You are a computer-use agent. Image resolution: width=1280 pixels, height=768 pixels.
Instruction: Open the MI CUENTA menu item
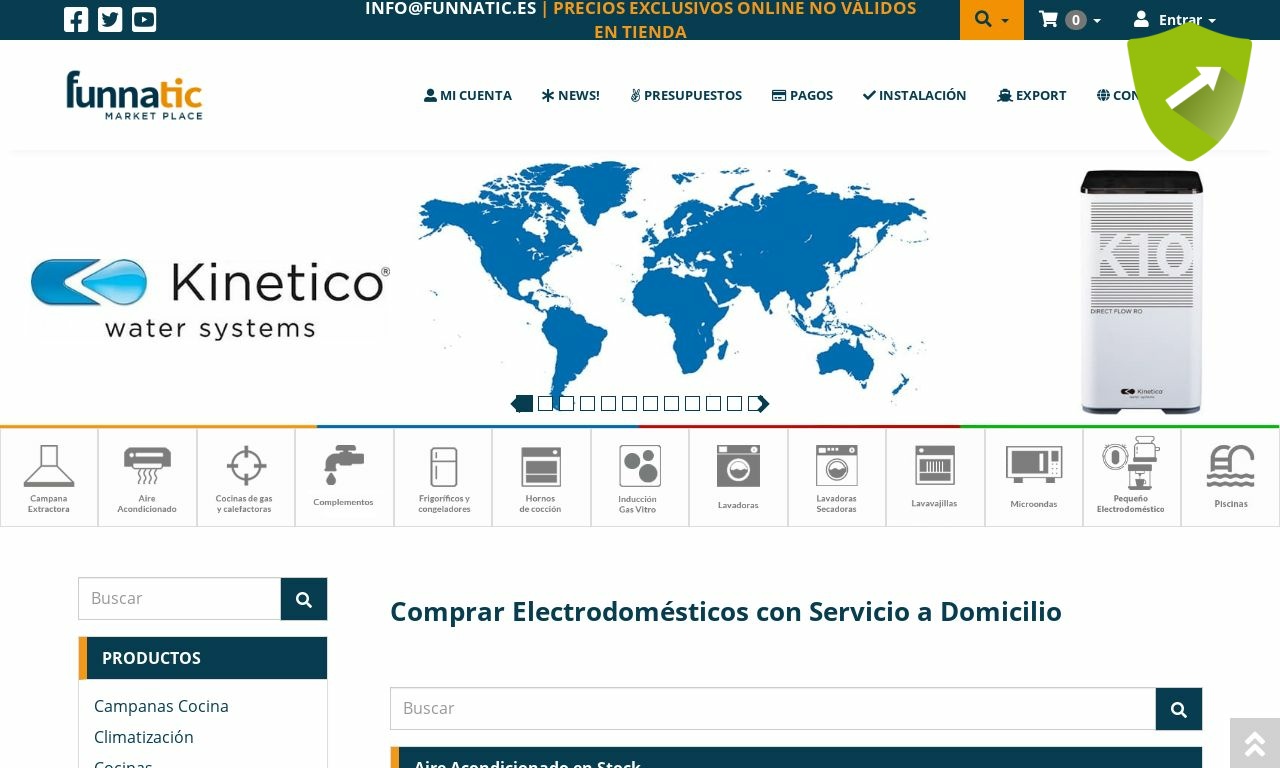[468, 95]
